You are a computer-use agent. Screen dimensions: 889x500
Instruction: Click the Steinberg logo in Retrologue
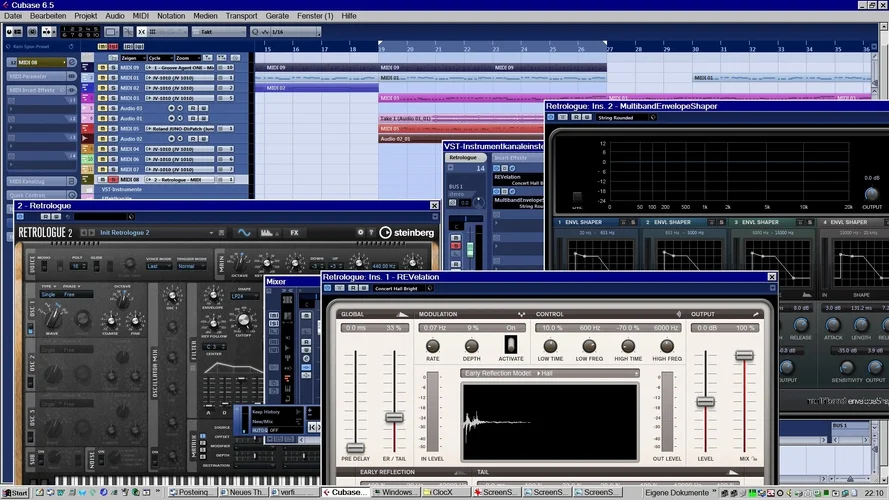point(407,232)
